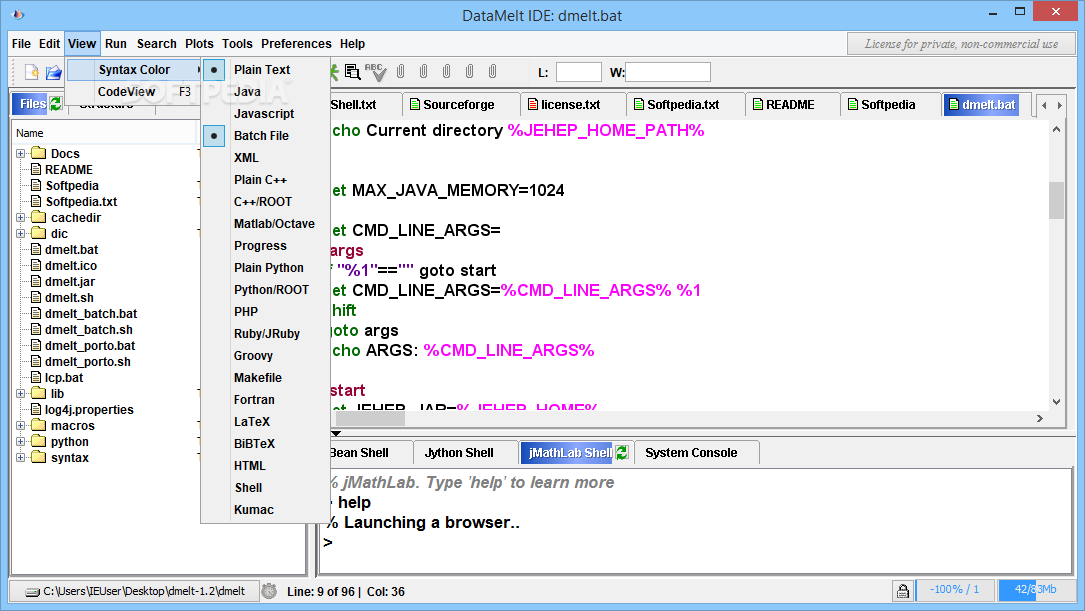
Task: Switch to the Jython Shell tab
Action: tap(459, 453)
